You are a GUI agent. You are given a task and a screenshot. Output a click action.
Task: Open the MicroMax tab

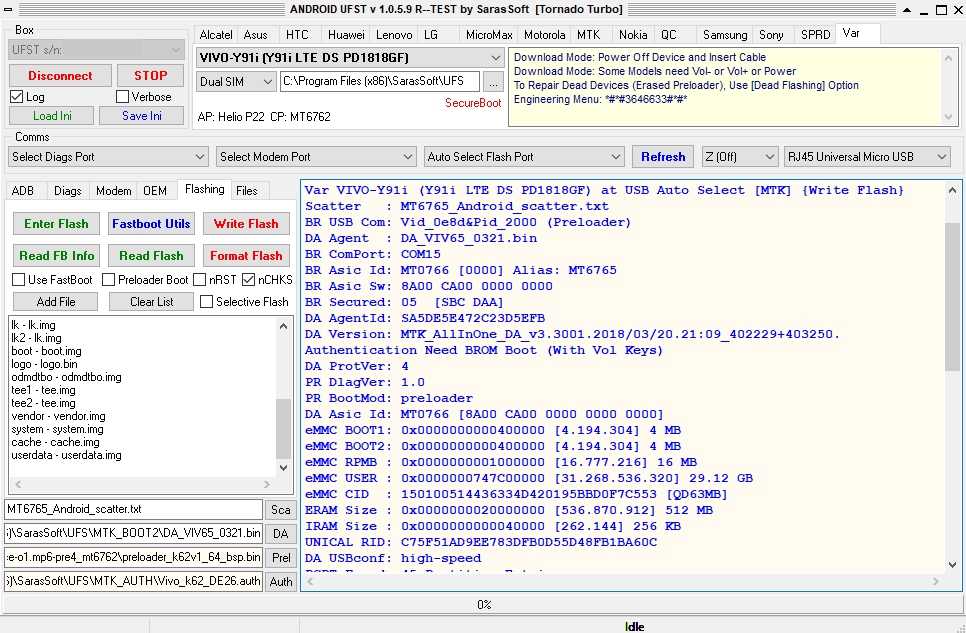tap(489, 35)
